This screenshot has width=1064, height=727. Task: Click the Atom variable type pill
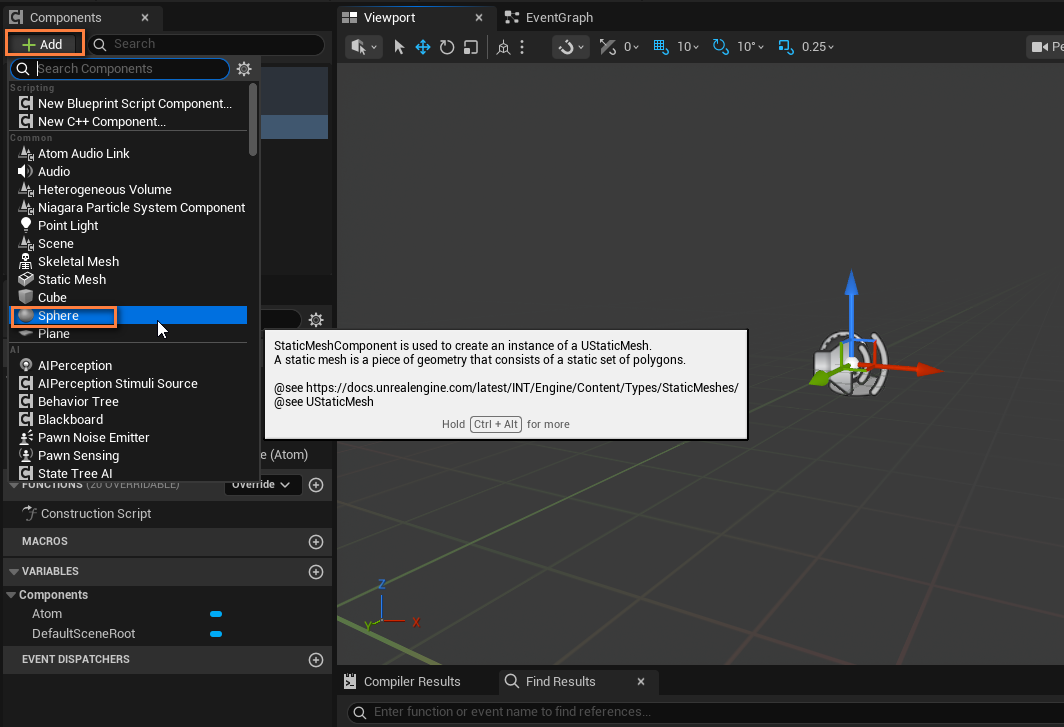pyautogui.click(x=216, y=614)
